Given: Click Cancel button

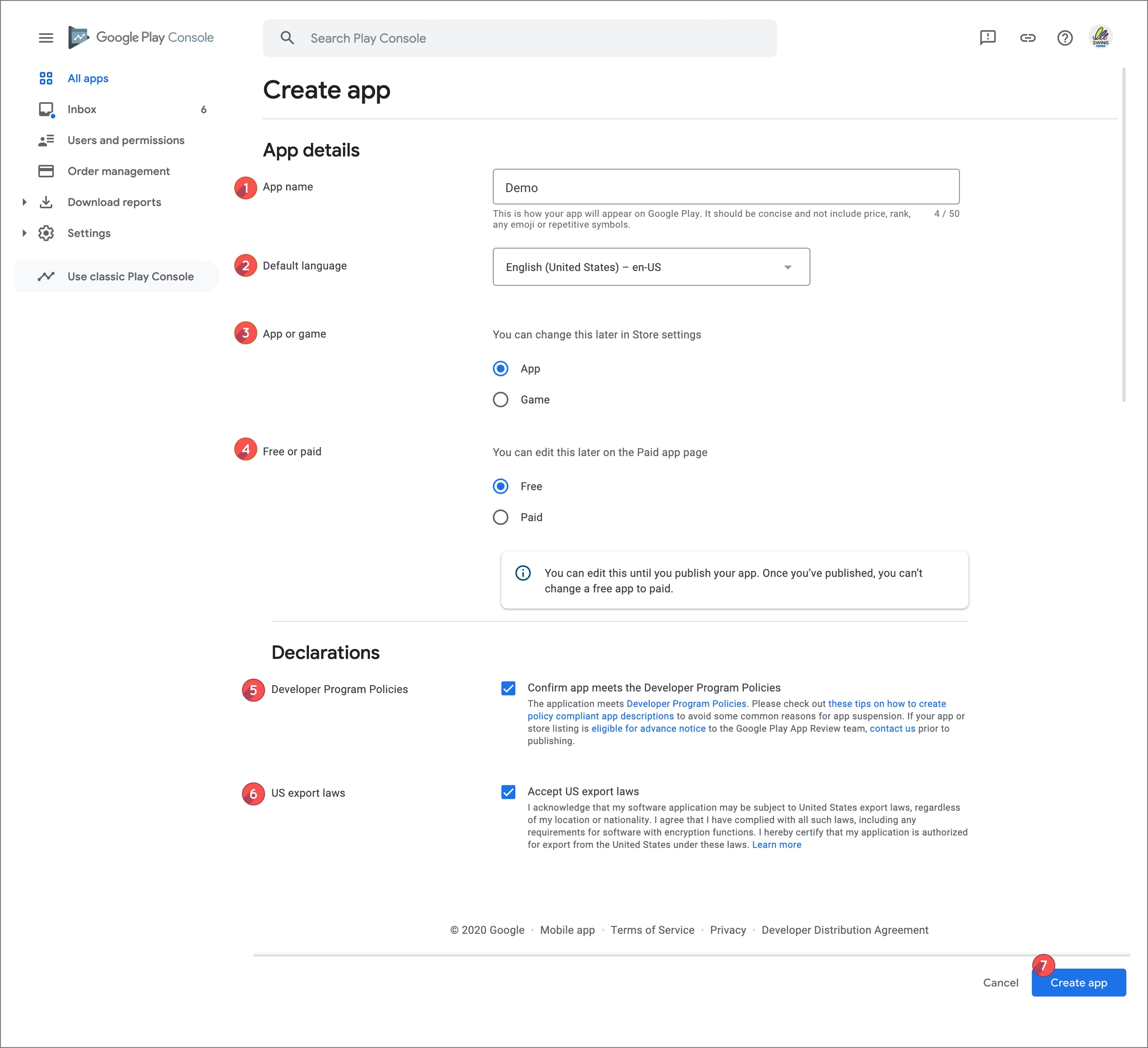Looking at the screenshot, I should tap(1001, 983).
